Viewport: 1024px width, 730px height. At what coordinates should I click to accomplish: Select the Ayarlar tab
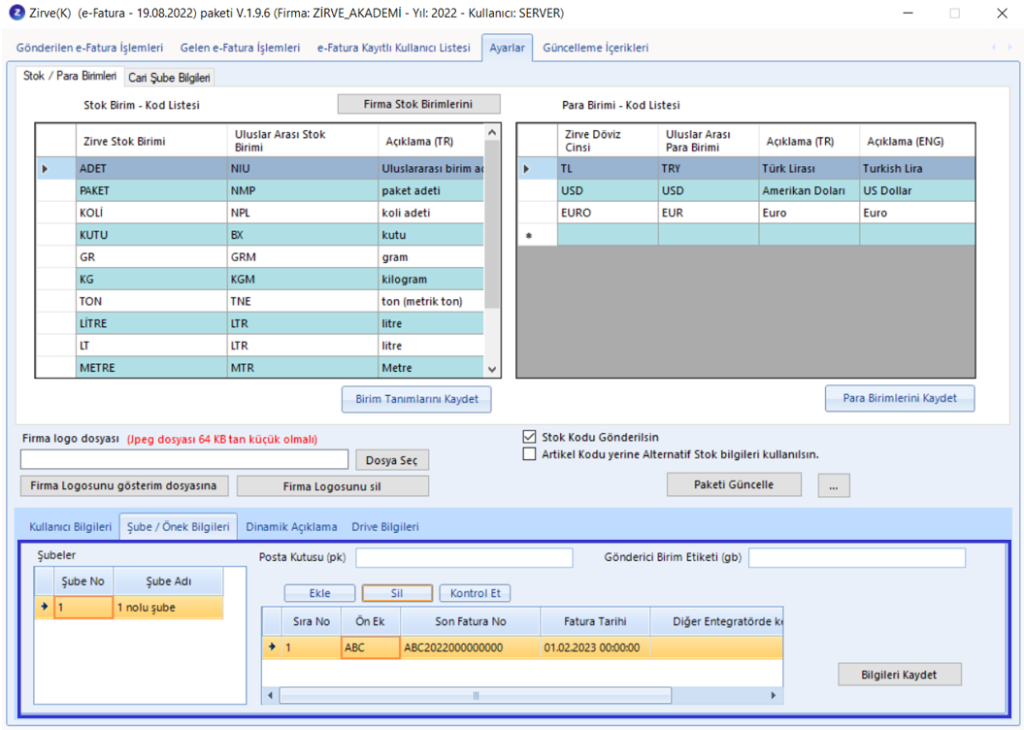click(507, 48)
